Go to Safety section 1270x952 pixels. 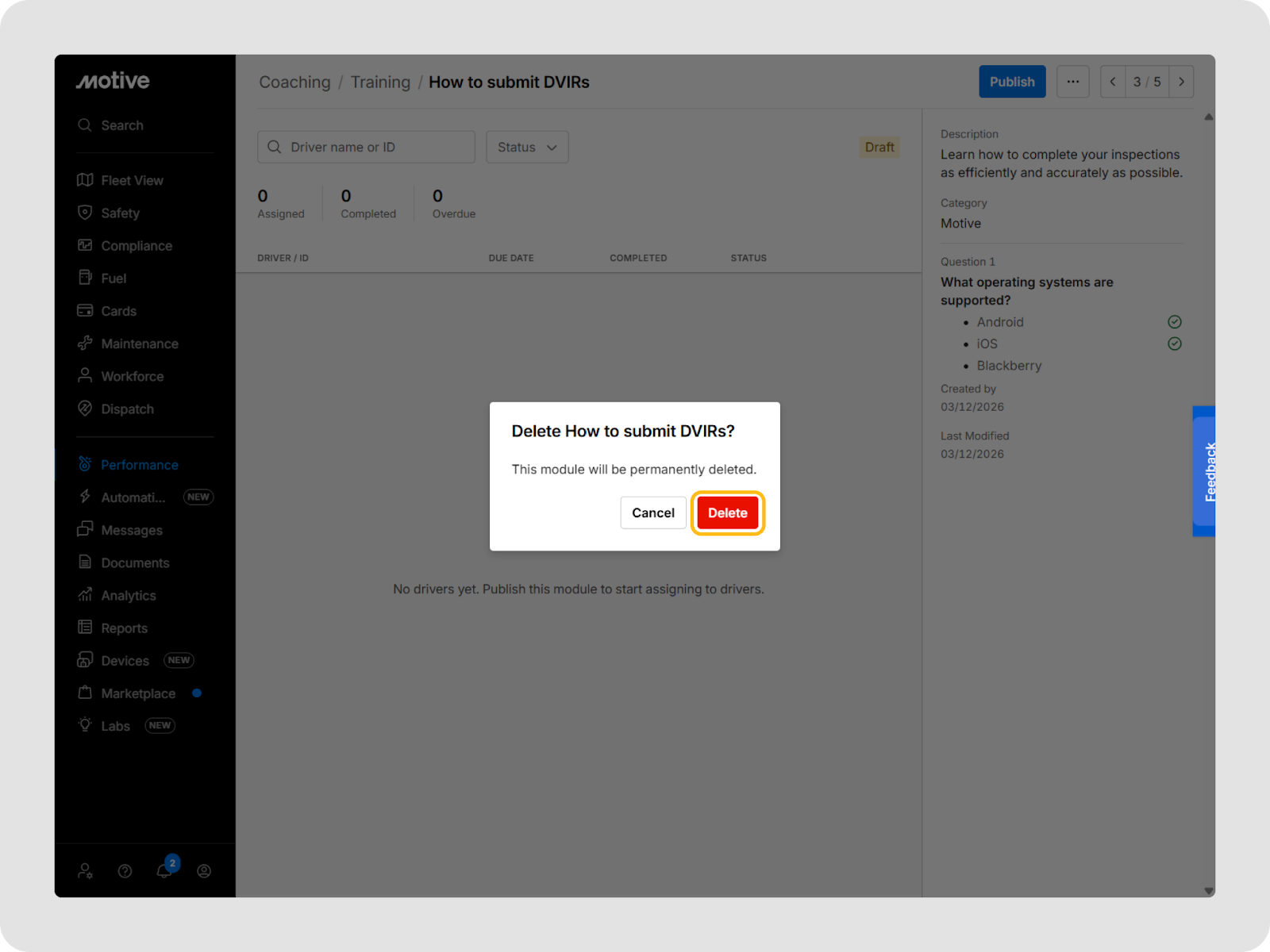pyautogui.click(x=120, y=213)
